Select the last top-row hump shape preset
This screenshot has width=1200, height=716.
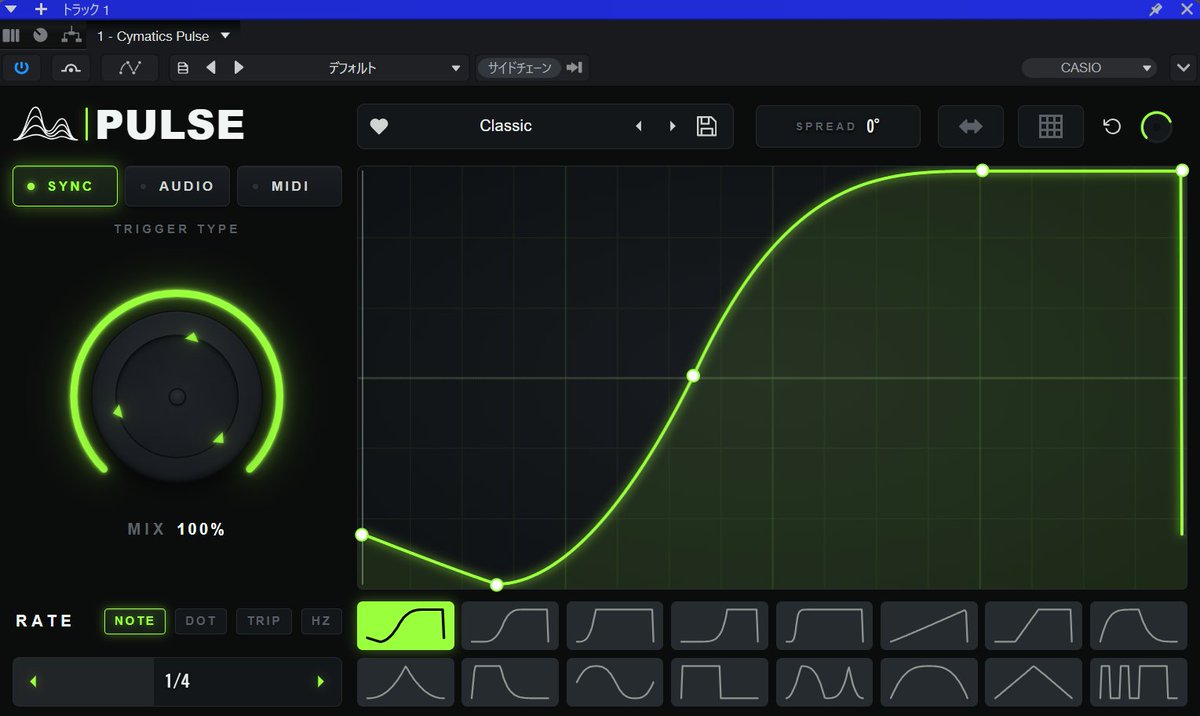tap(1139, 626)
